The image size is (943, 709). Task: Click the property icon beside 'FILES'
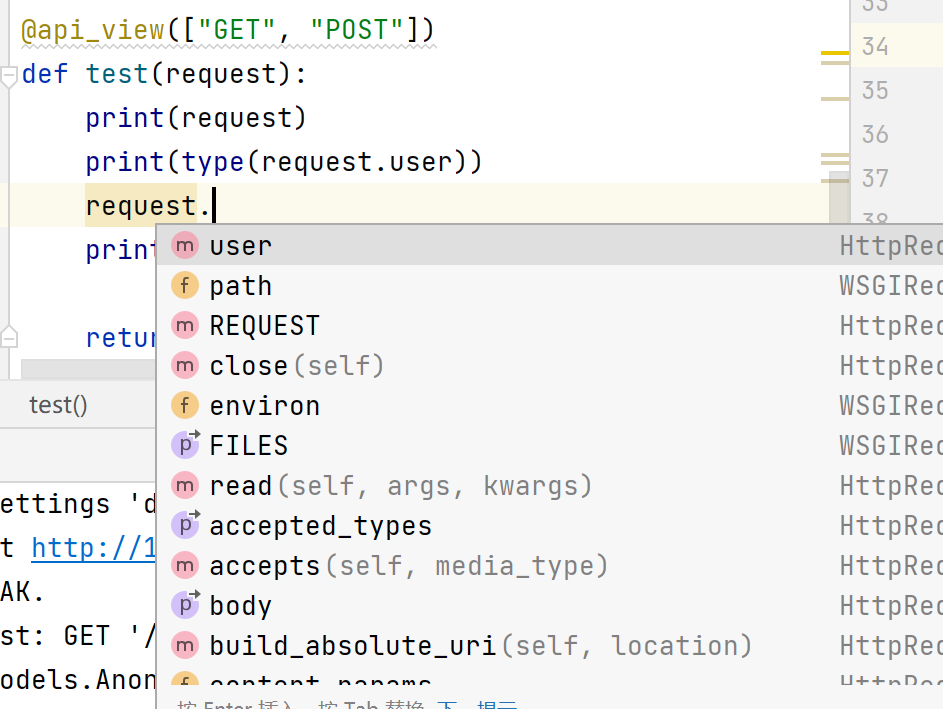(x=185, y=446)
